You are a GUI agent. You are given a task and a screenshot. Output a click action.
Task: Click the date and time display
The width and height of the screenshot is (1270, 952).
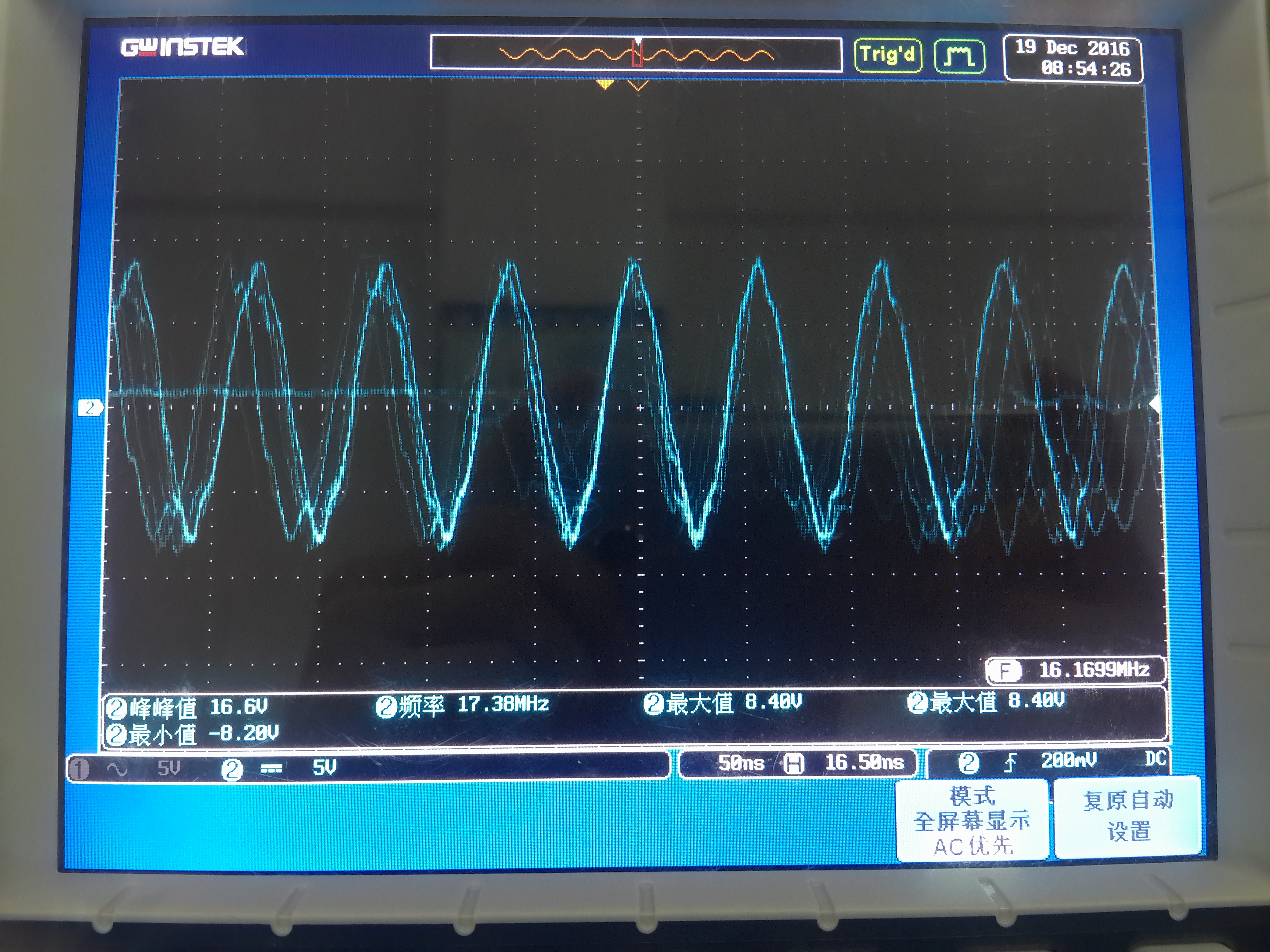pyautogui.click(x=1073, y=58)
